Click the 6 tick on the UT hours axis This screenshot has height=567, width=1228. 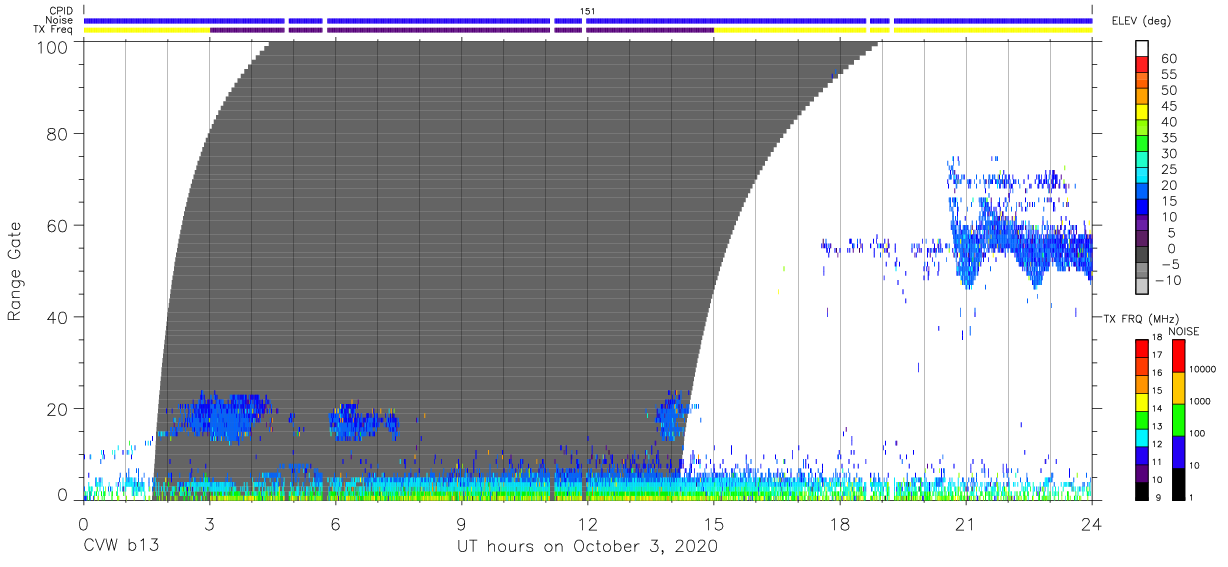tap(336, 524)
